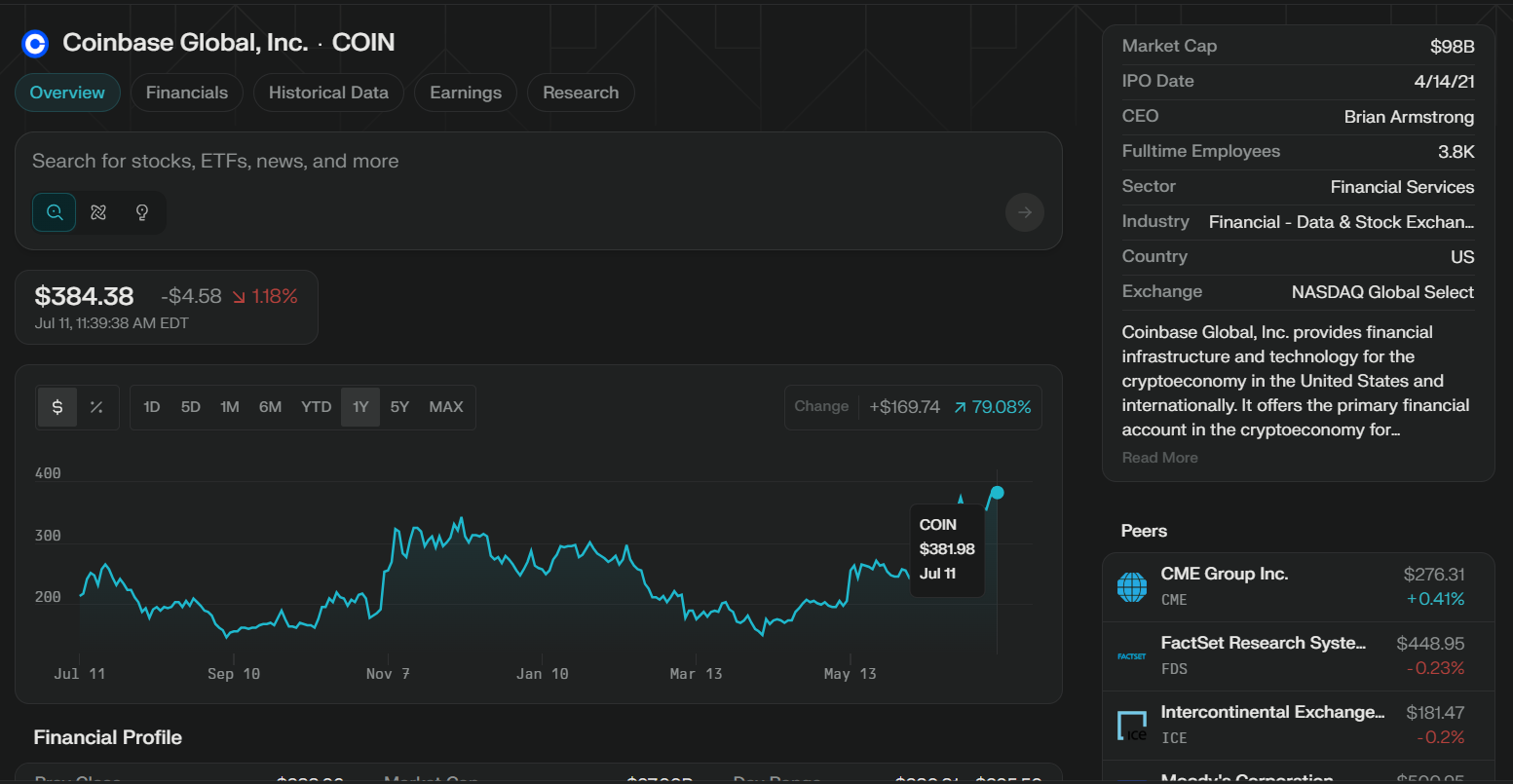
Task: Click the $384.38 current price
Action: point(84,296)
